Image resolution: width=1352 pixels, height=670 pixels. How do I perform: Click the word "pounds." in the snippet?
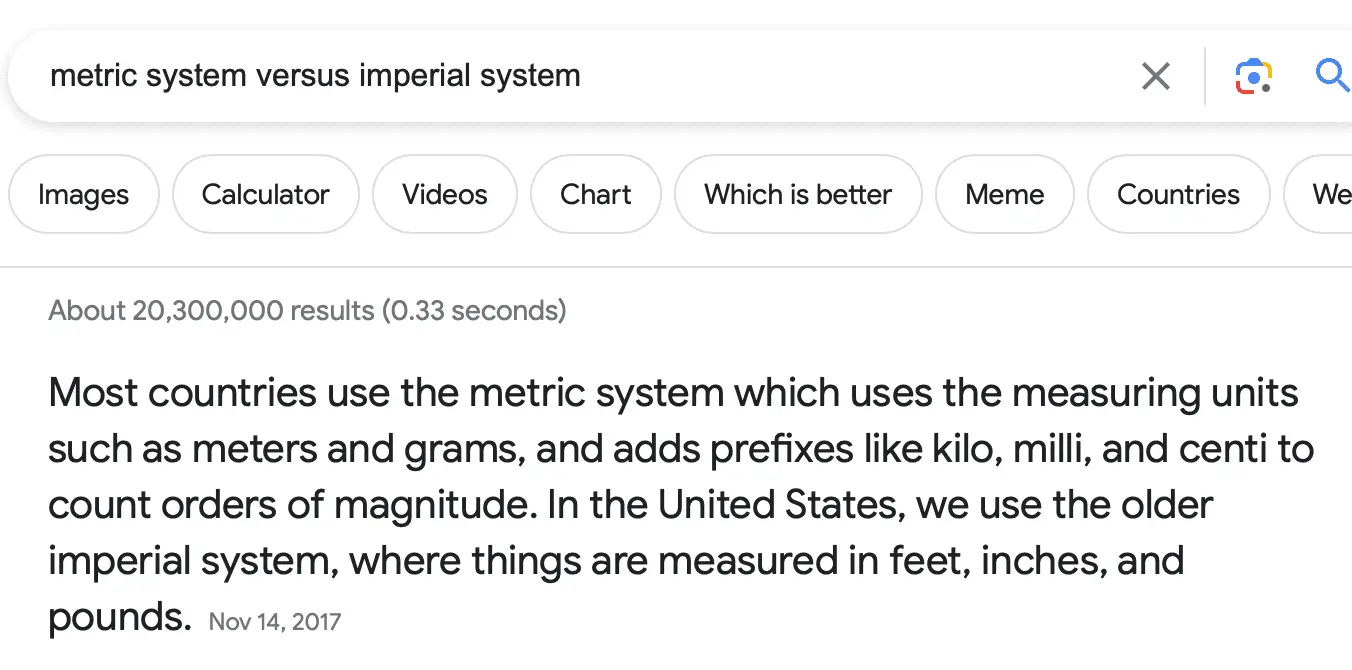(x=119, y=617)
